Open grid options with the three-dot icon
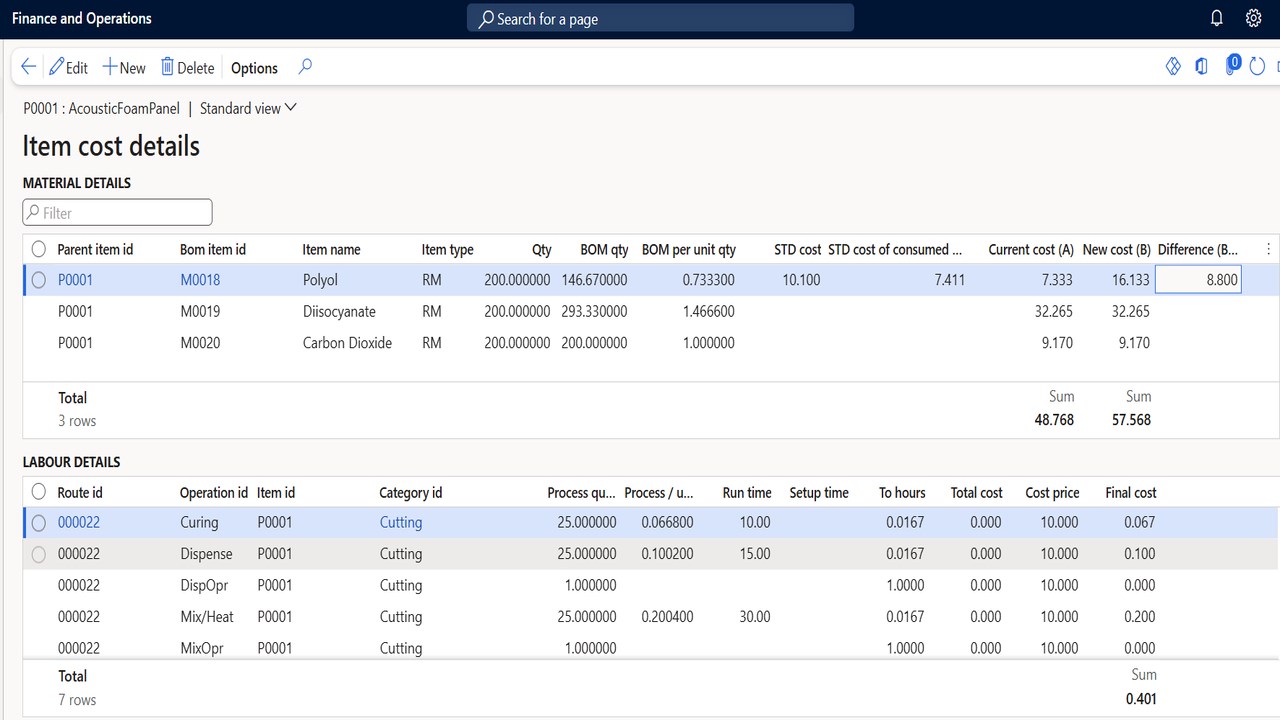This screenshot has width=1280, height=720. tap(1268, 249)
